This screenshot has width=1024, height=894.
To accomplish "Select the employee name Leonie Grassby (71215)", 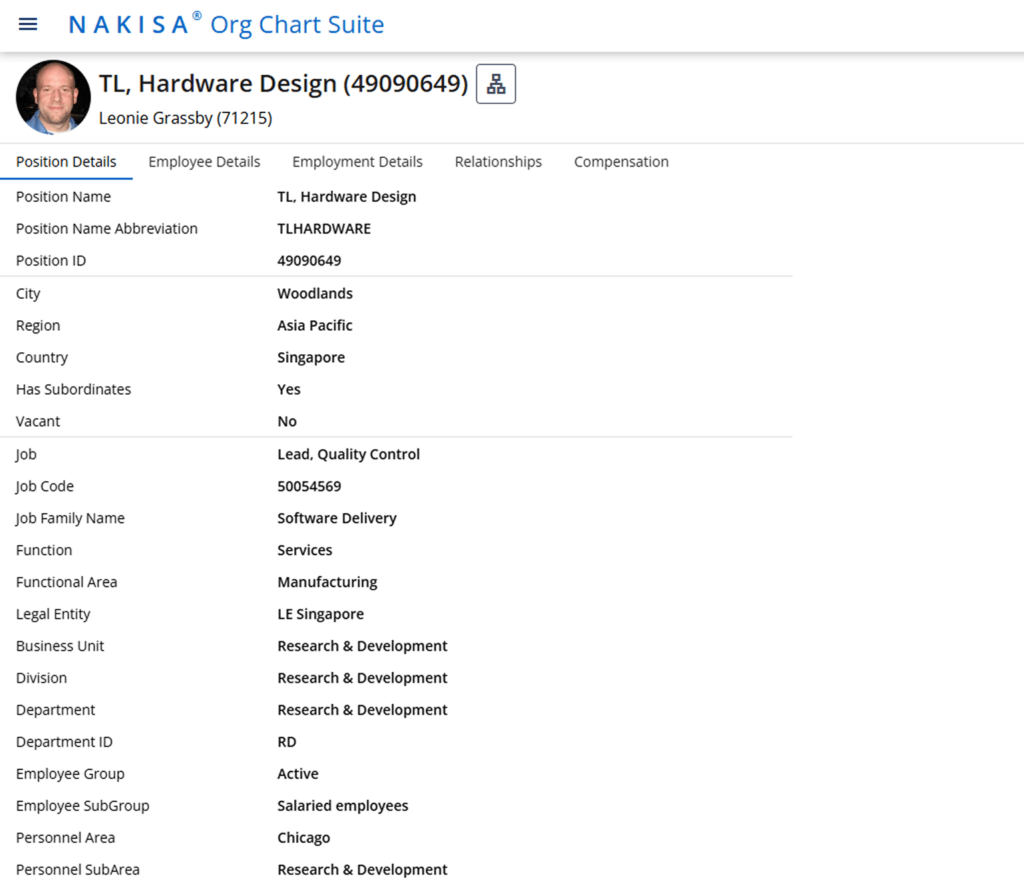I will pos(185,118).
